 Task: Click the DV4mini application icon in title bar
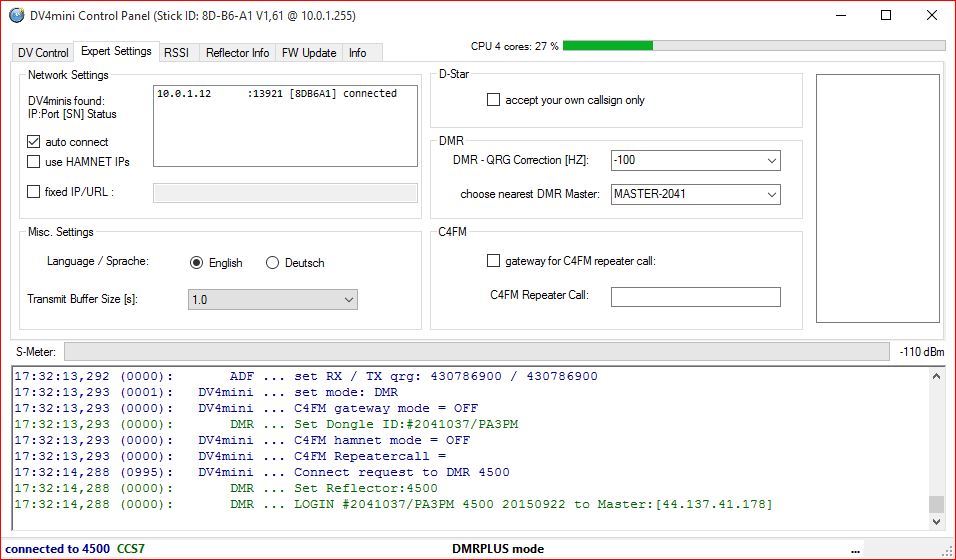pyautogui.click(x=17, y=15)
